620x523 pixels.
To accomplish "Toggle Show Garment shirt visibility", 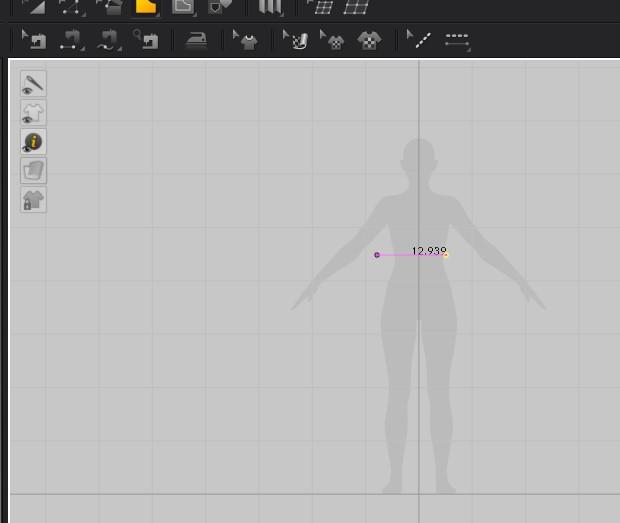I will (x=34, y=113).
